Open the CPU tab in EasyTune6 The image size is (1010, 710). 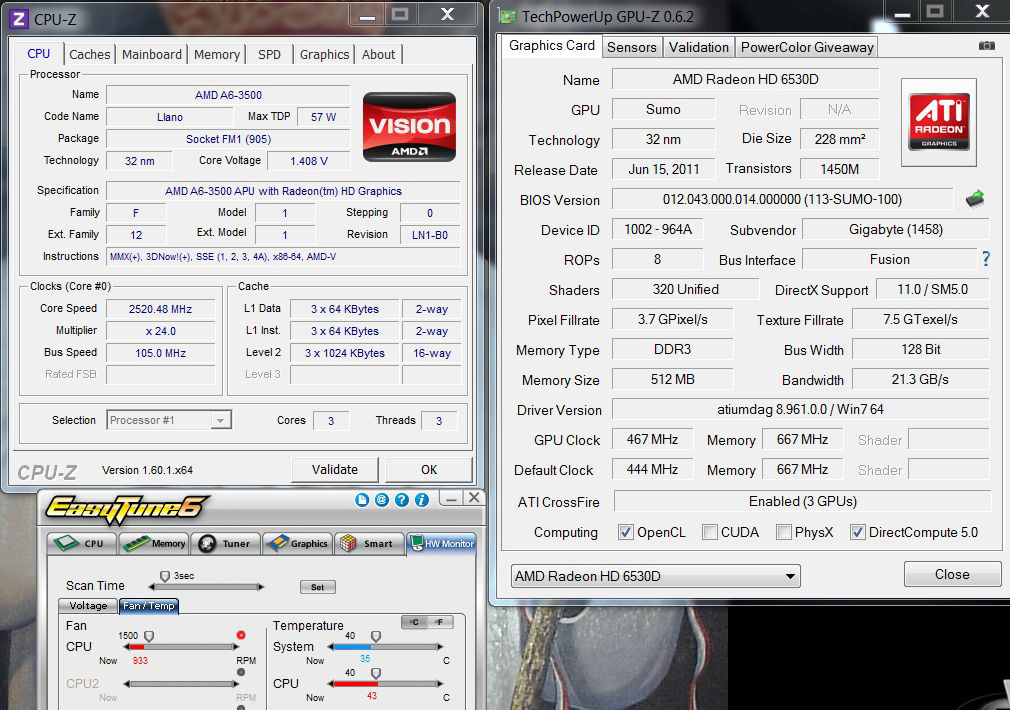pos(82,544)
